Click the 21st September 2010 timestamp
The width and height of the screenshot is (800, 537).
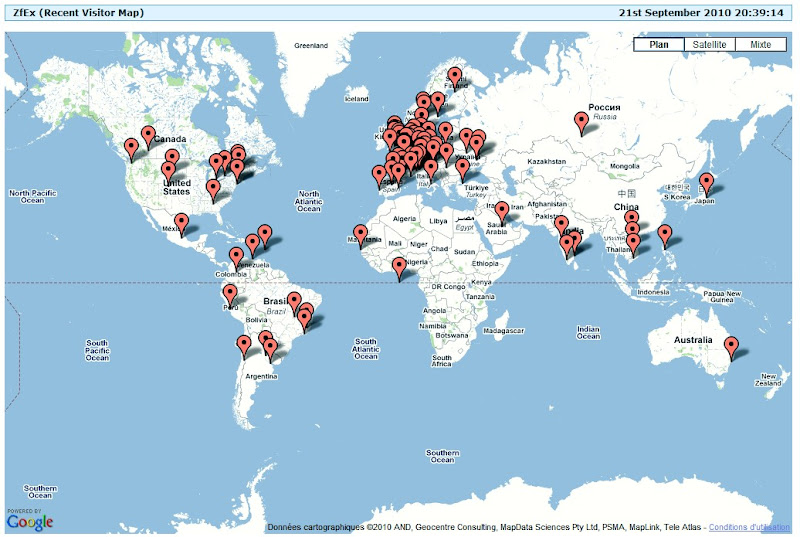701,13
